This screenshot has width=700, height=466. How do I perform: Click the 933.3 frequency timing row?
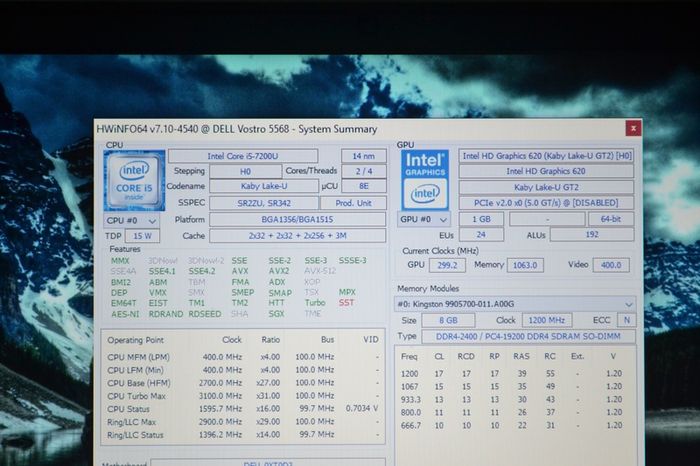coord(512,399)
